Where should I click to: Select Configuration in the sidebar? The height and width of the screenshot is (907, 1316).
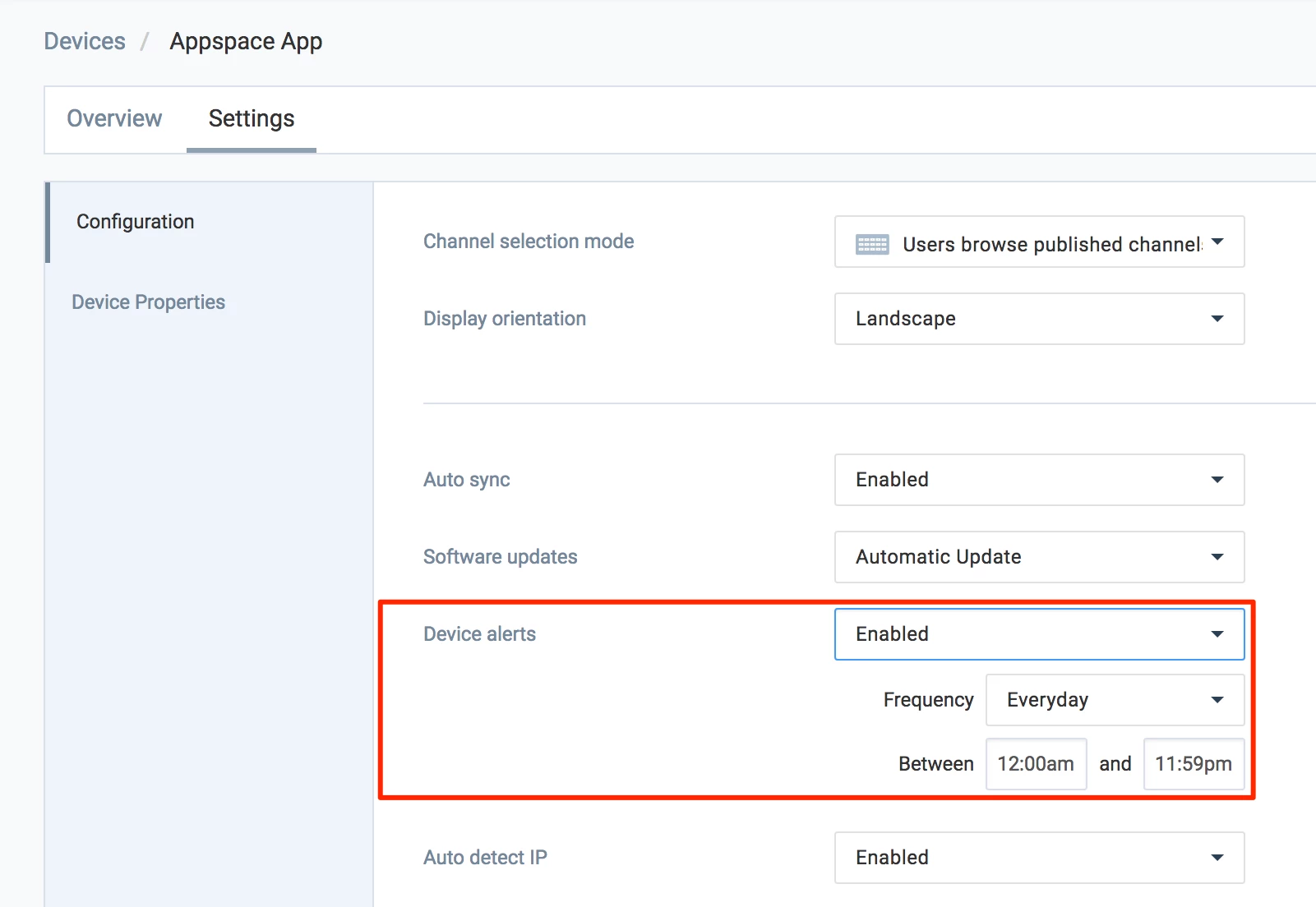[x=136, y=222]
